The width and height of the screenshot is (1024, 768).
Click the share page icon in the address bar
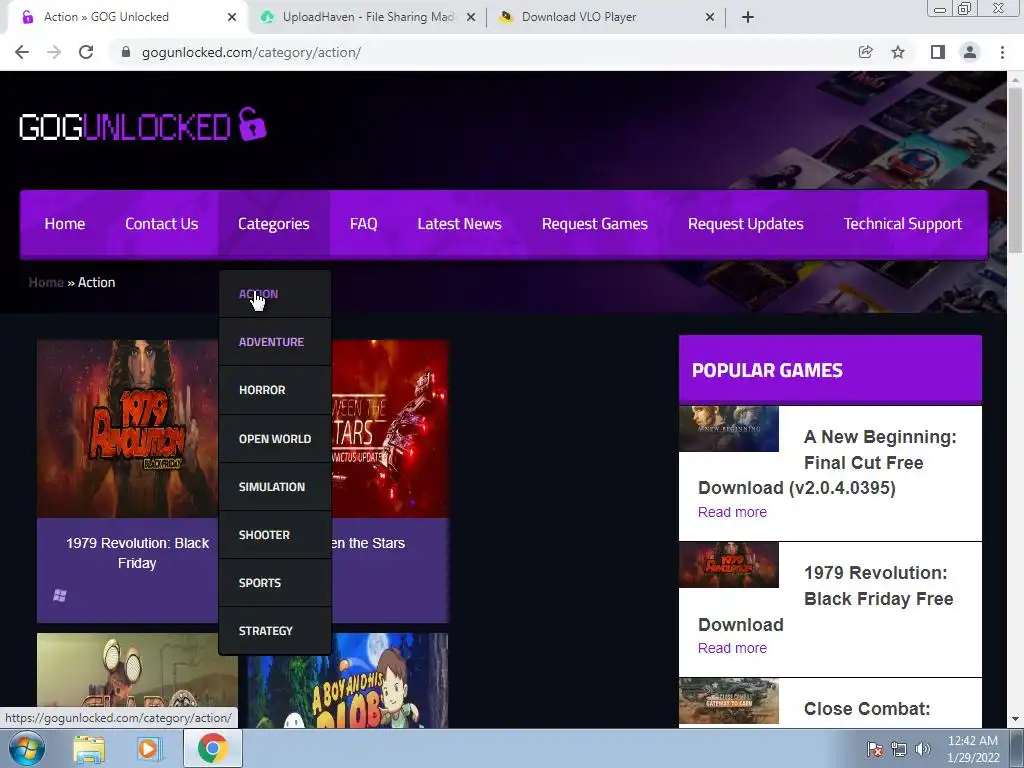[x=865, y=52]
